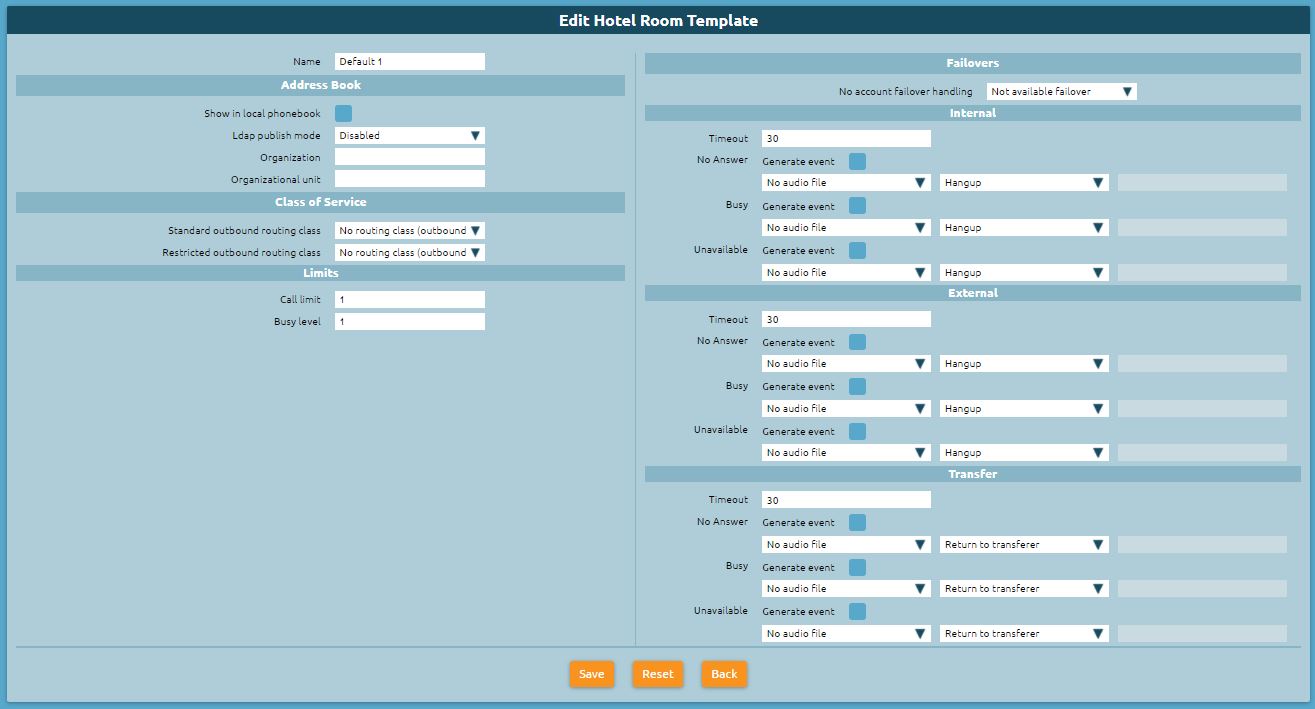Focus the Organization input field

coord(410,157)
